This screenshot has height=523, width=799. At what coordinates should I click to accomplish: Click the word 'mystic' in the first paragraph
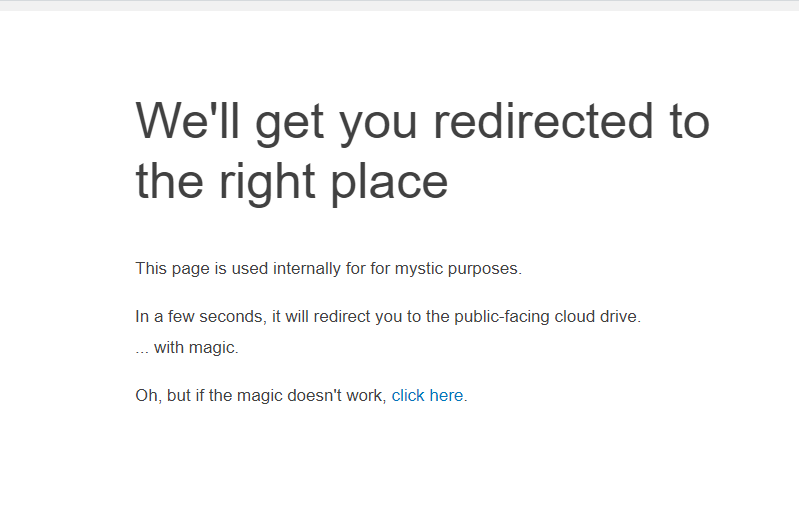pyautogui.click(x=419, y=269)
